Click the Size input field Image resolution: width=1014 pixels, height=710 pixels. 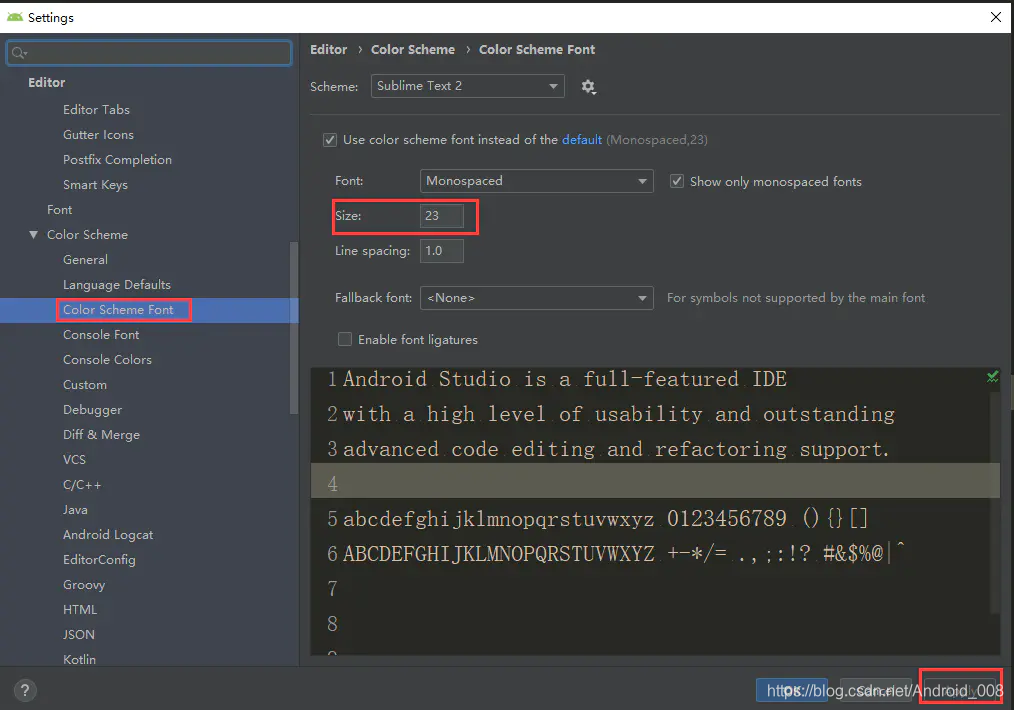[x=442, y=216]
